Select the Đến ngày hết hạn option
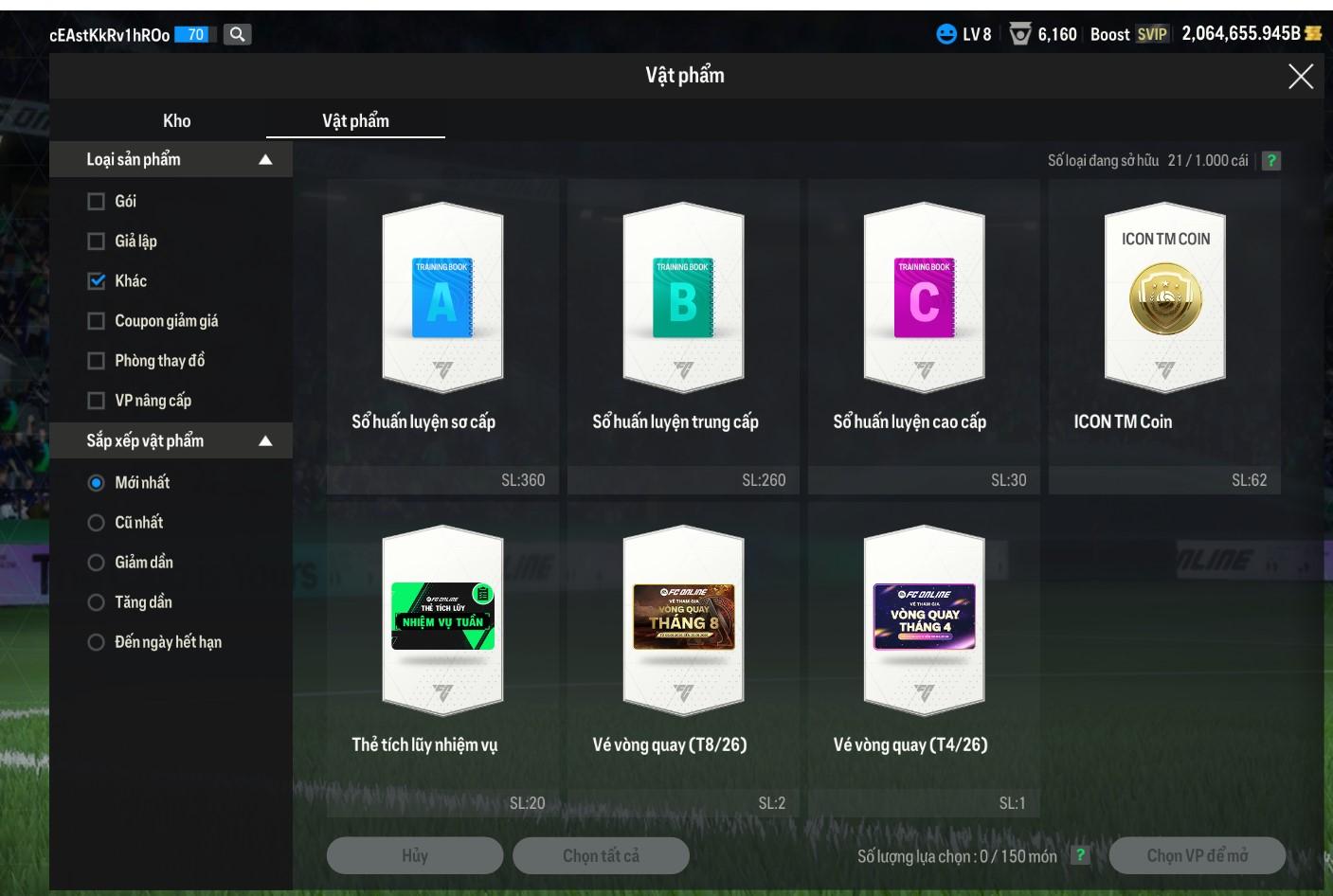This screenshot has height=896, width=1333. tap(96, 642)
